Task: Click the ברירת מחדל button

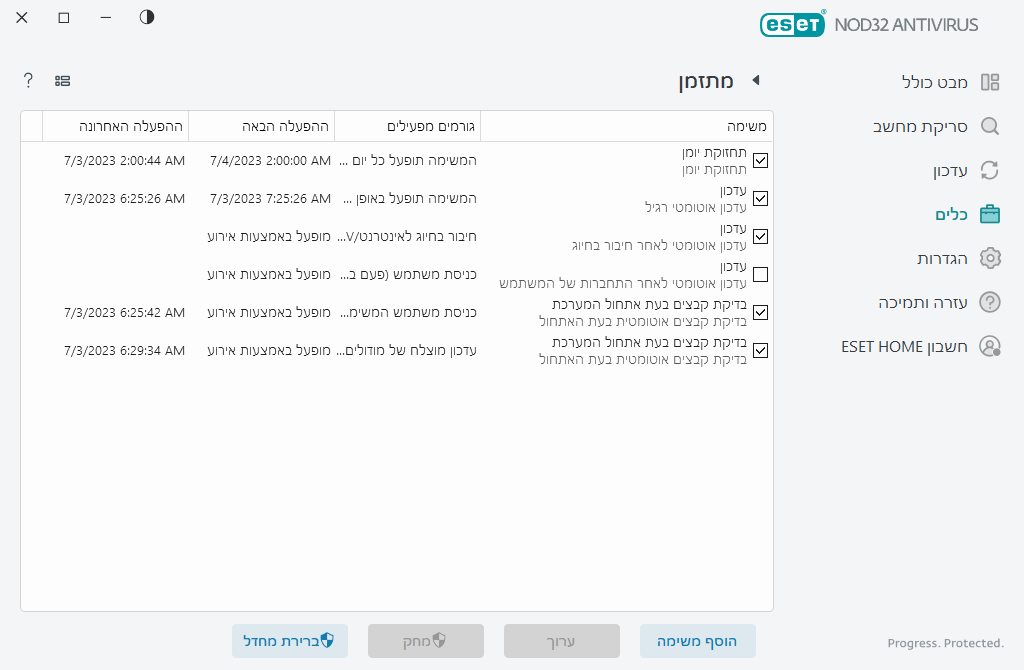Action: [x=290, y=641]
